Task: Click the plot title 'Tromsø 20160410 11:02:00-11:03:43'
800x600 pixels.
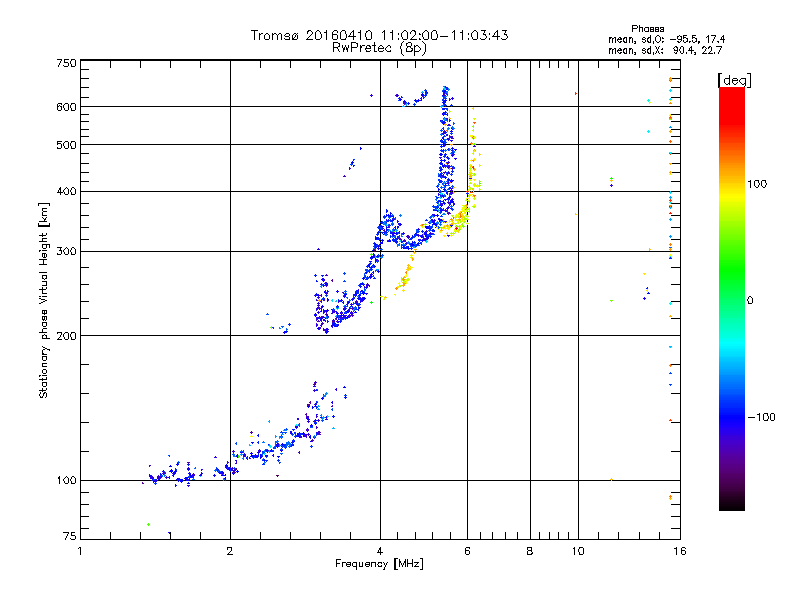Action: coord(380,35)
